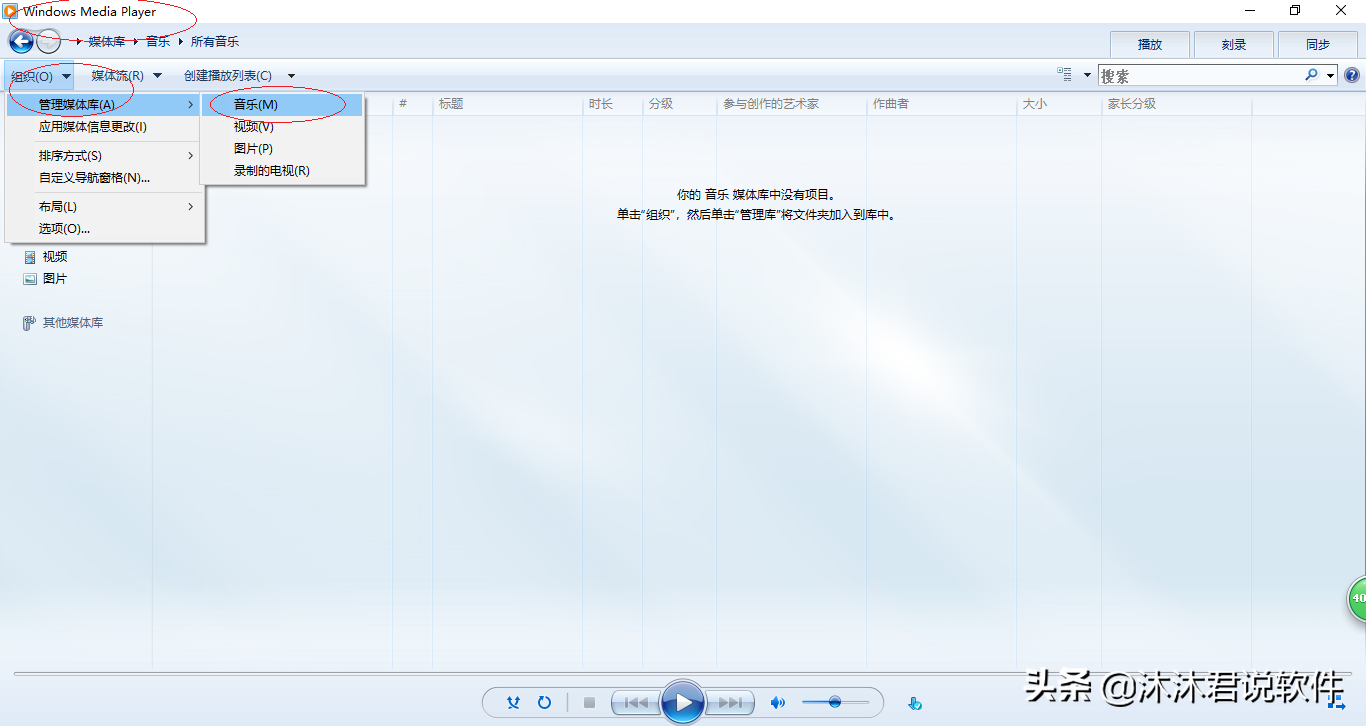Sort by the 时长 column header
Viewport: 1366px width, 726px height.
[612, 104]
